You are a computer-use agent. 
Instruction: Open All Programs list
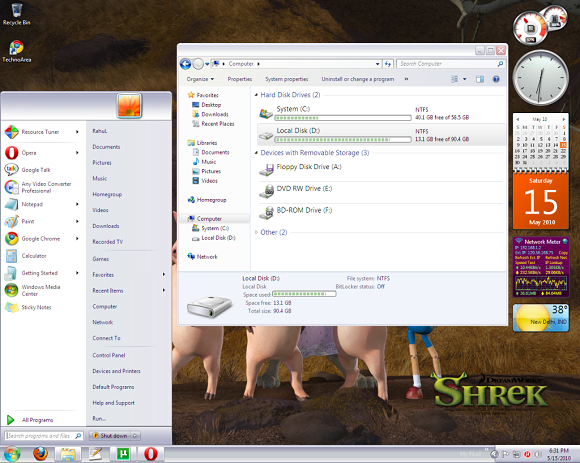[x=37, y=420]
